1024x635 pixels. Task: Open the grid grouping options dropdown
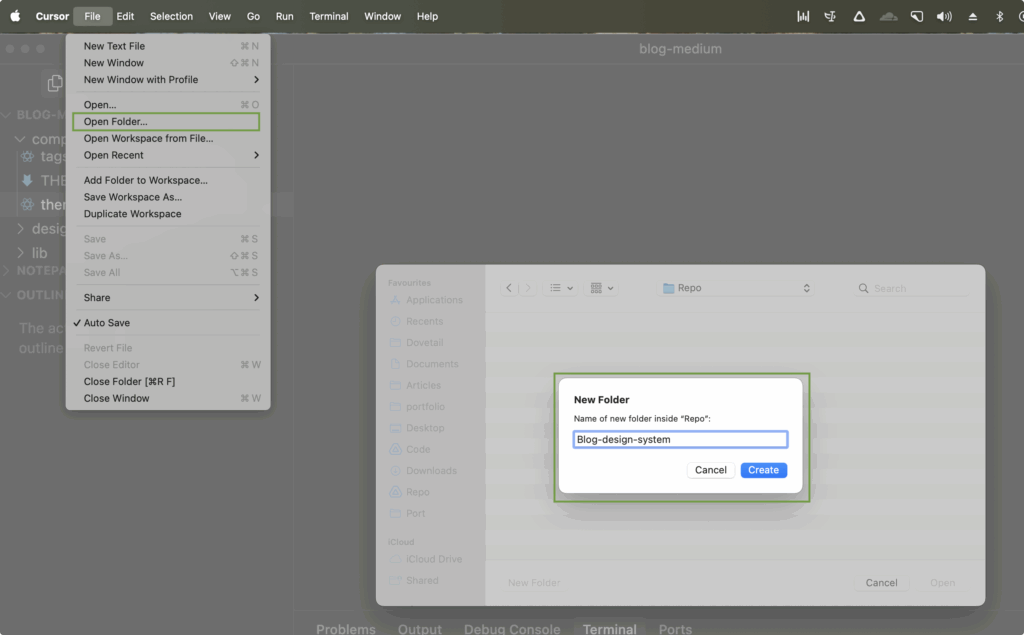(x=601, y=288)
